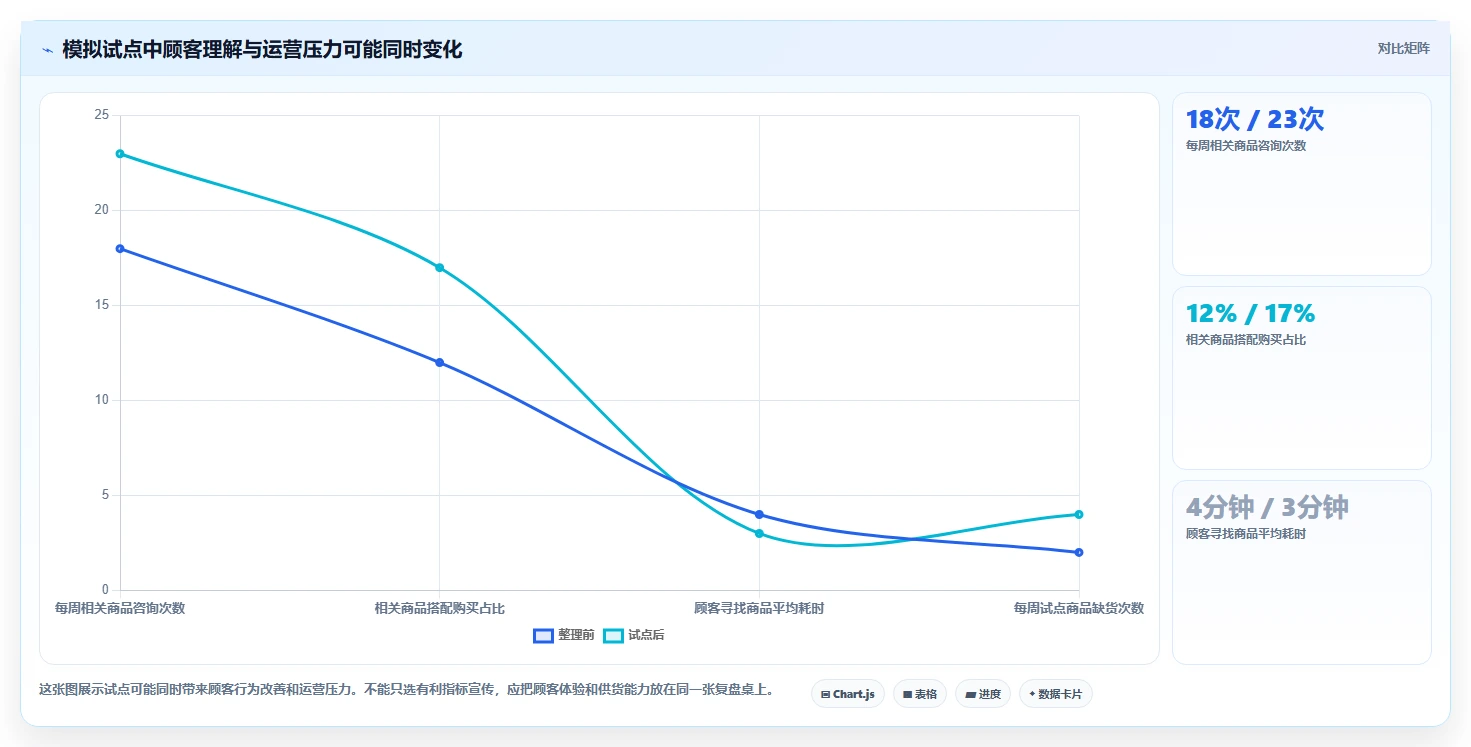
Task: Click the square icon inside the 表格 chip
Action: (907, 694)
